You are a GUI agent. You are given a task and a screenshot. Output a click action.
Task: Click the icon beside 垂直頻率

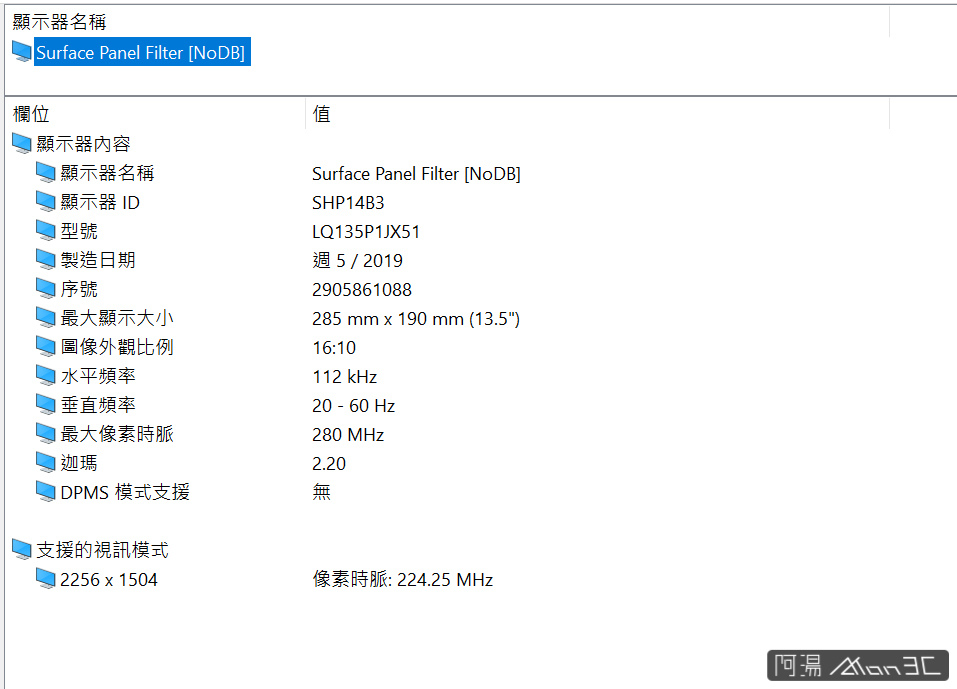click(46, 405)
